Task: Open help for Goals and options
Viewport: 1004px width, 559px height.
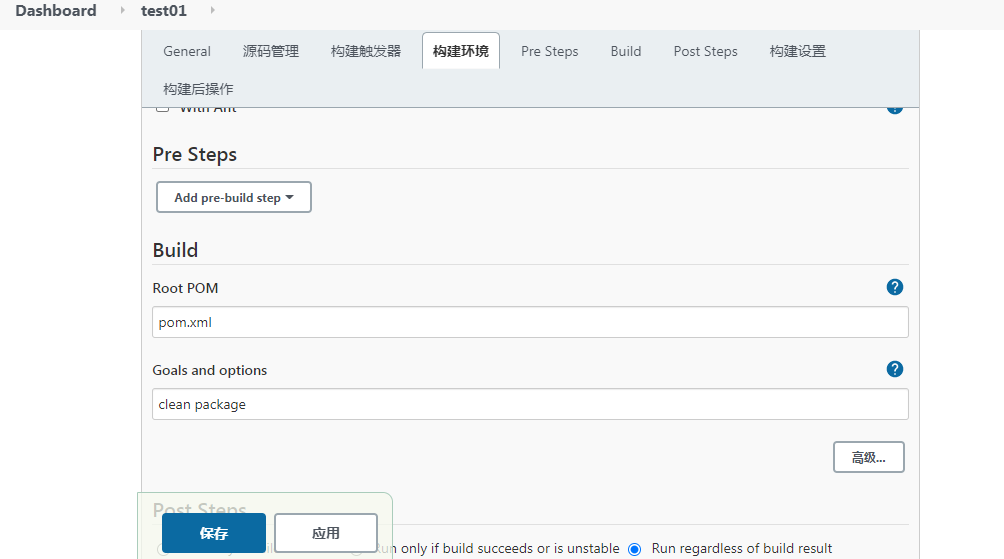Action: [895, 369]
